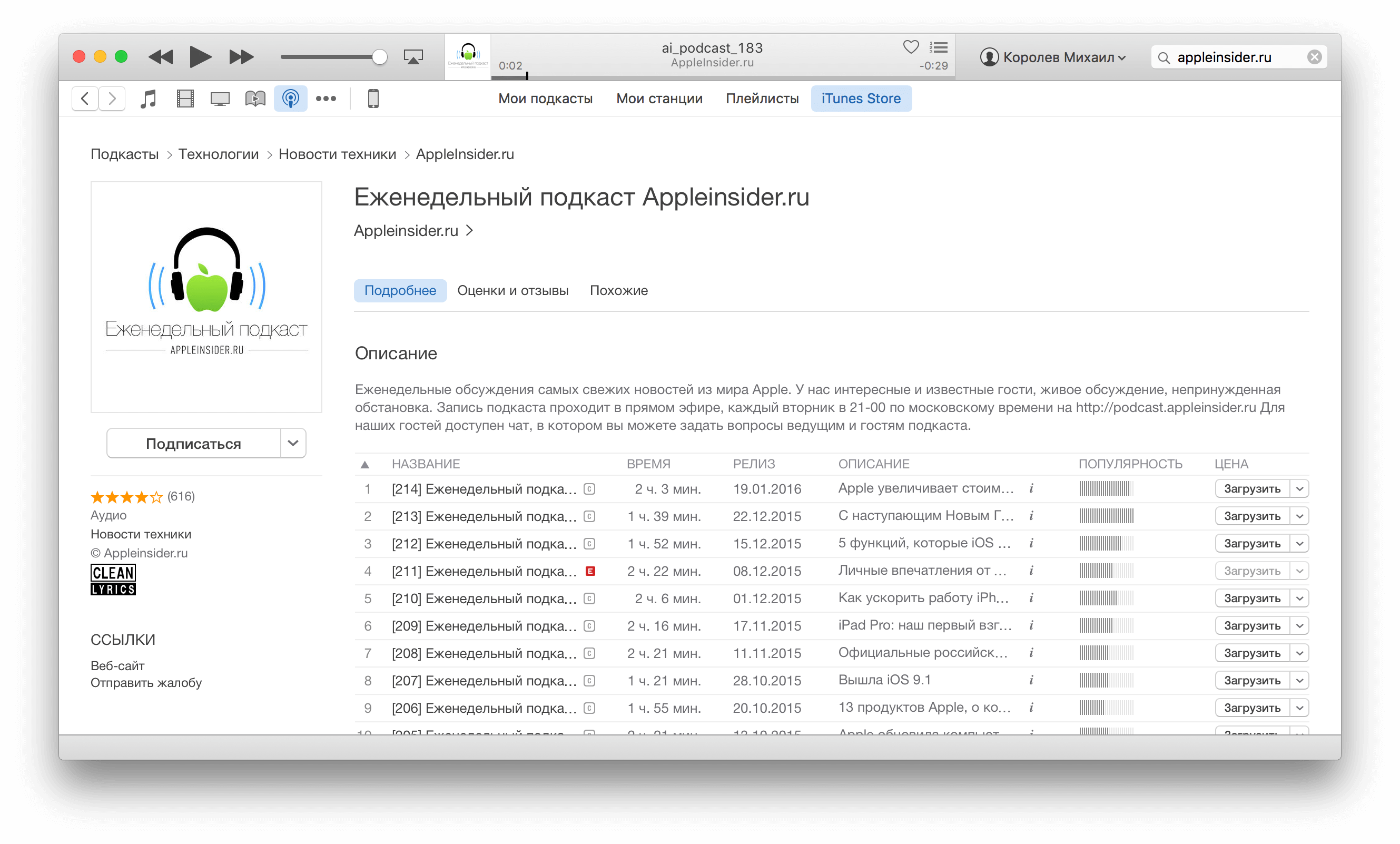Switch to the TV Shows library icon

pyautogui.click(x=220, y=99)
